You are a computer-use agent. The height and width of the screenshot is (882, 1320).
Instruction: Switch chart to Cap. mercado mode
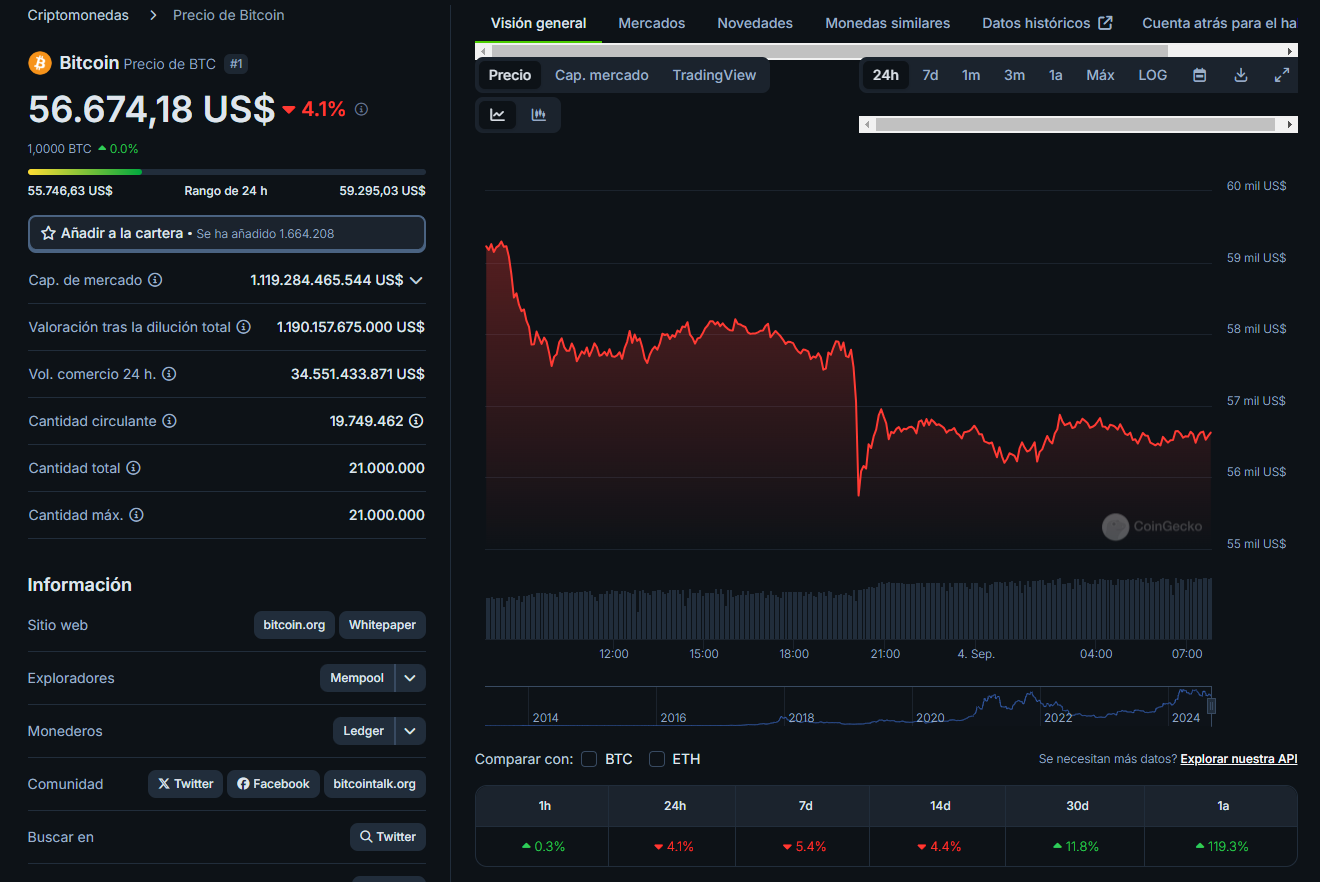[602, 75]
